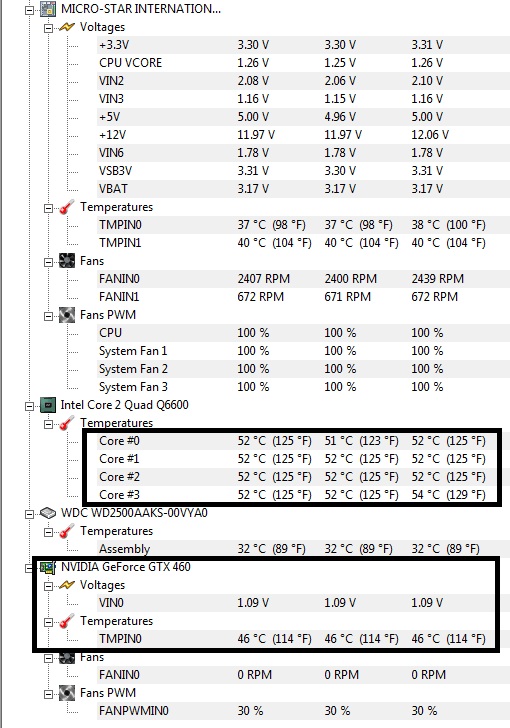Click motherboard Voltages lightning icon
The image size is (510, 728).
67,27
